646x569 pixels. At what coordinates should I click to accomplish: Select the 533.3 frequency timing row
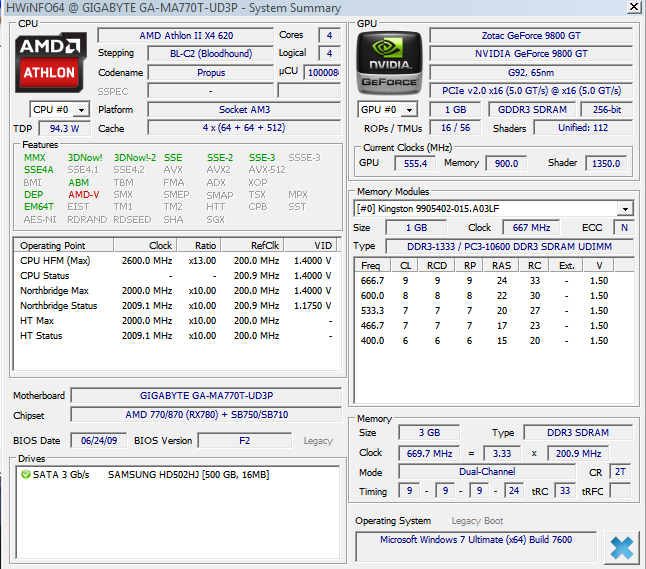(494, 311)
